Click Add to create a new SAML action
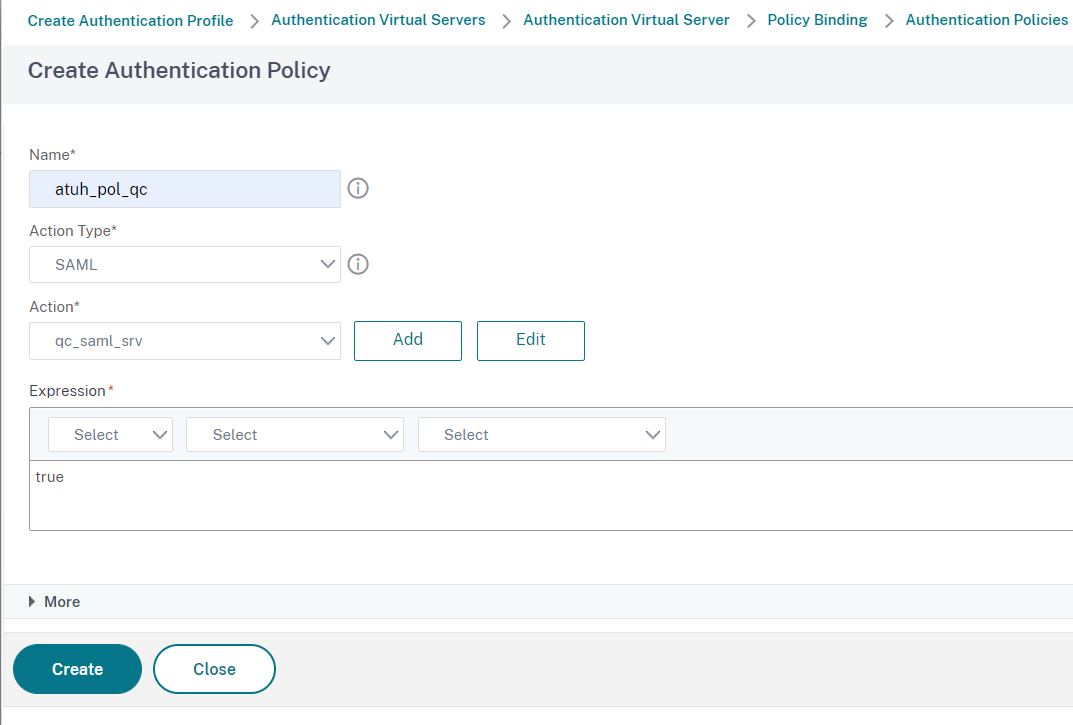This screenshot has height=725, width=1073. 407,340
